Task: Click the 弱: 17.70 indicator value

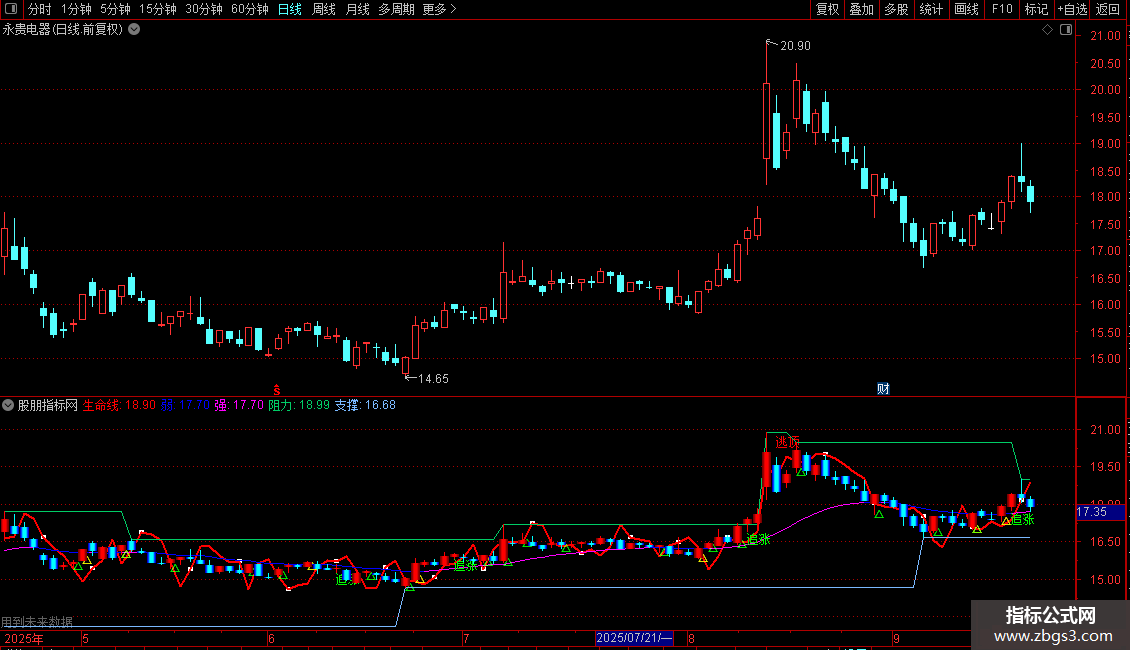Action: pos(185,405)
